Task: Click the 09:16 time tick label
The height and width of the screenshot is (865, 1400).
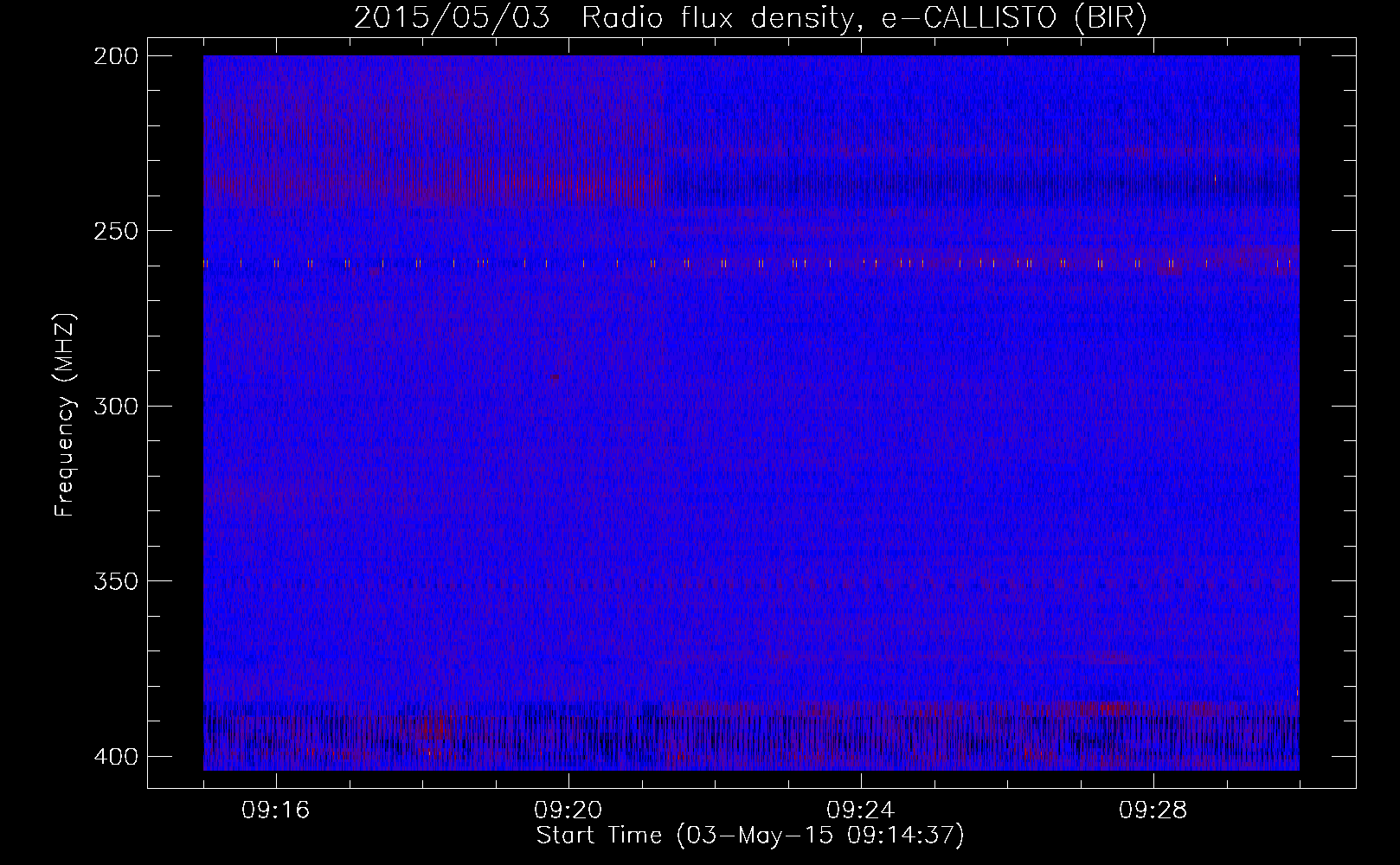Action: coord(276,811)
